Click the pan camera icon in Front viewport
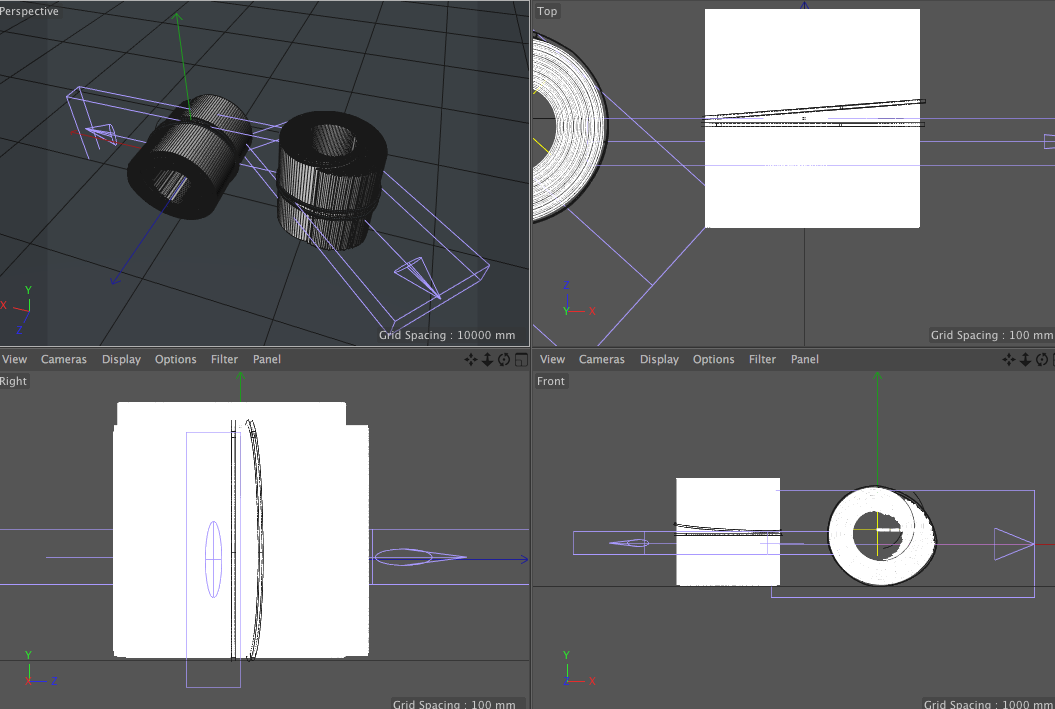 coord(1009,360)
